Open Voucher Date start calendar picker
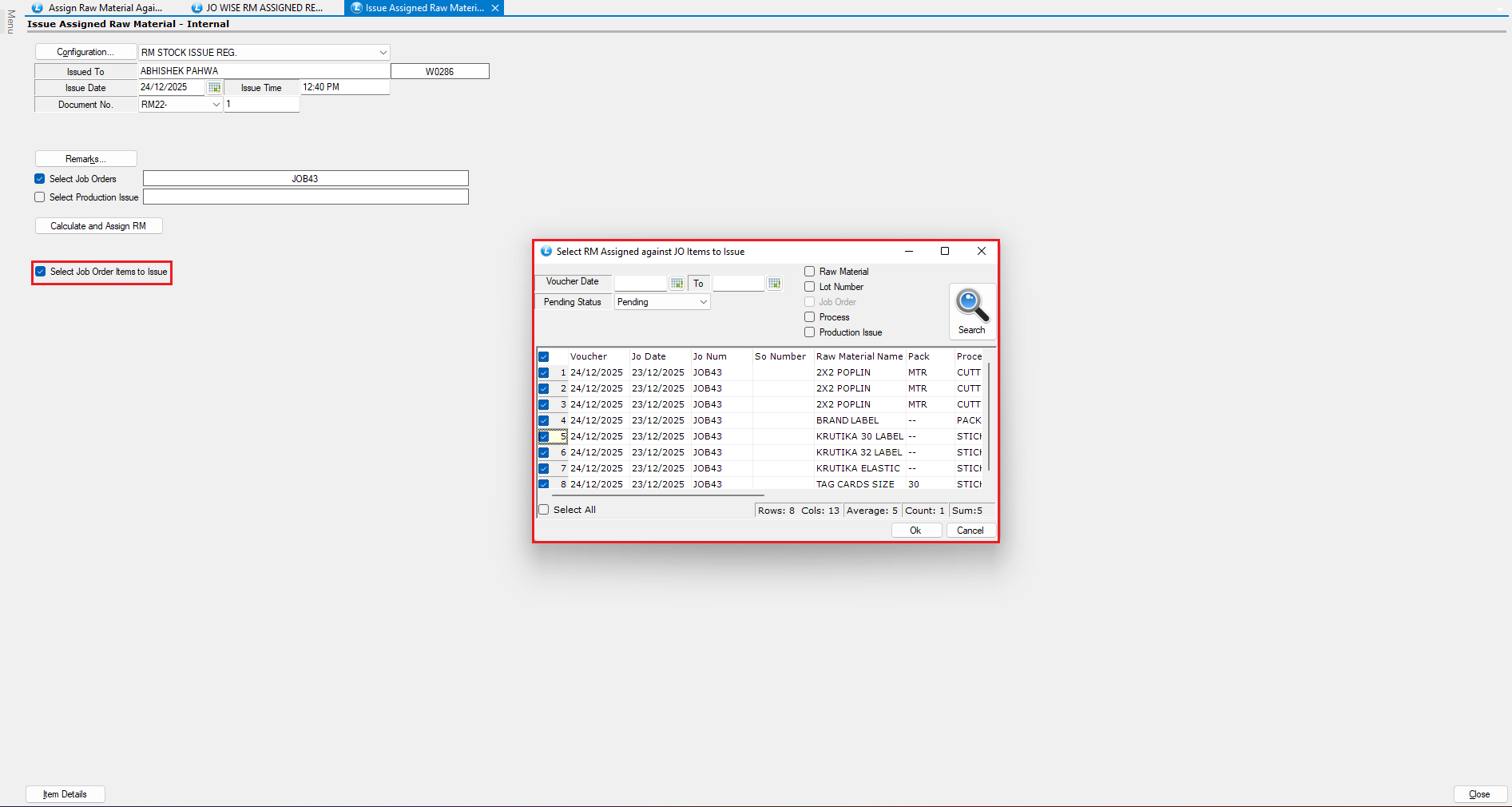Viewport: 1512px width, 807px height. click(677, 284)
